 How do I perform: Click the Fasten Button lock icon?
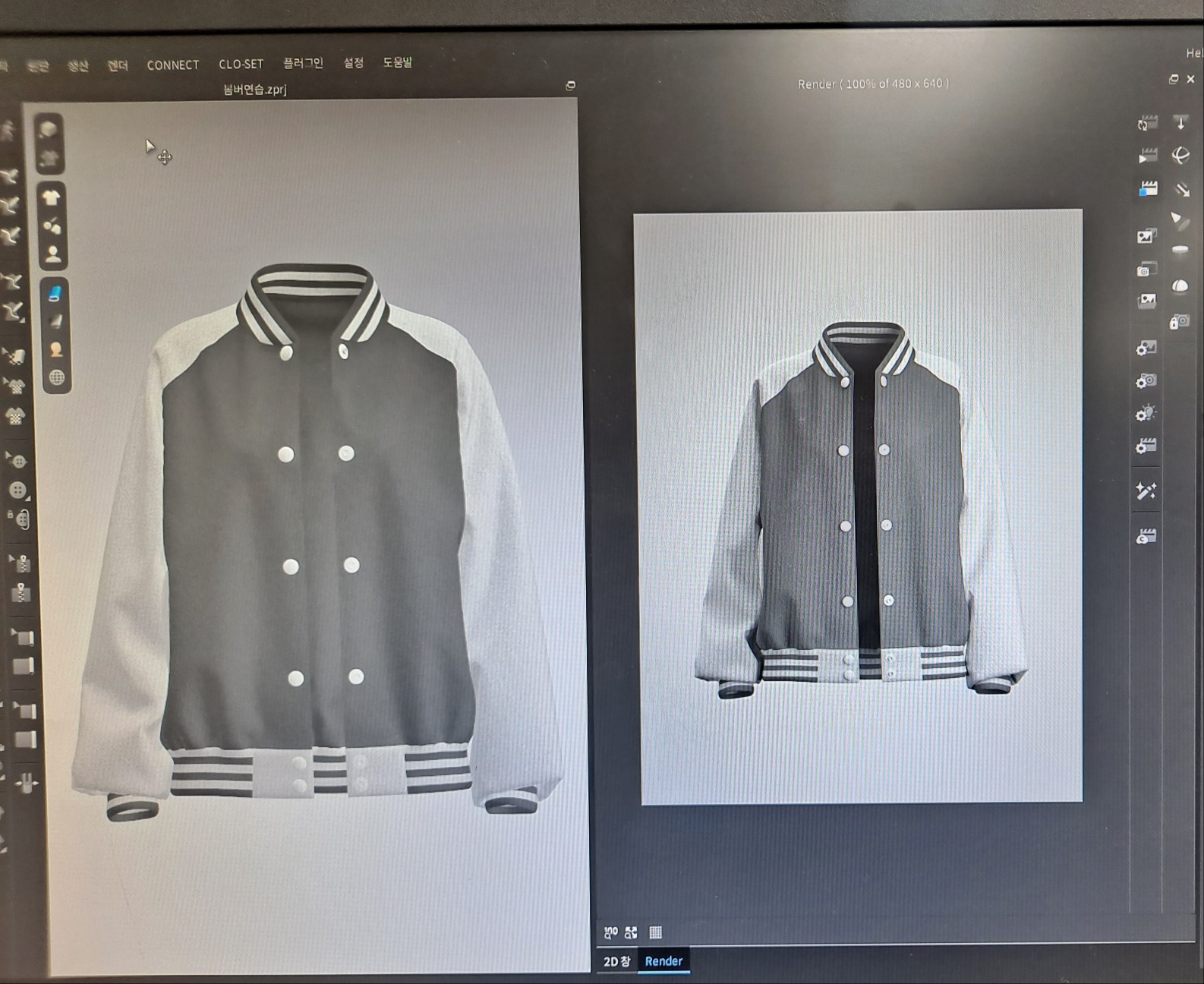coord(20,519)
